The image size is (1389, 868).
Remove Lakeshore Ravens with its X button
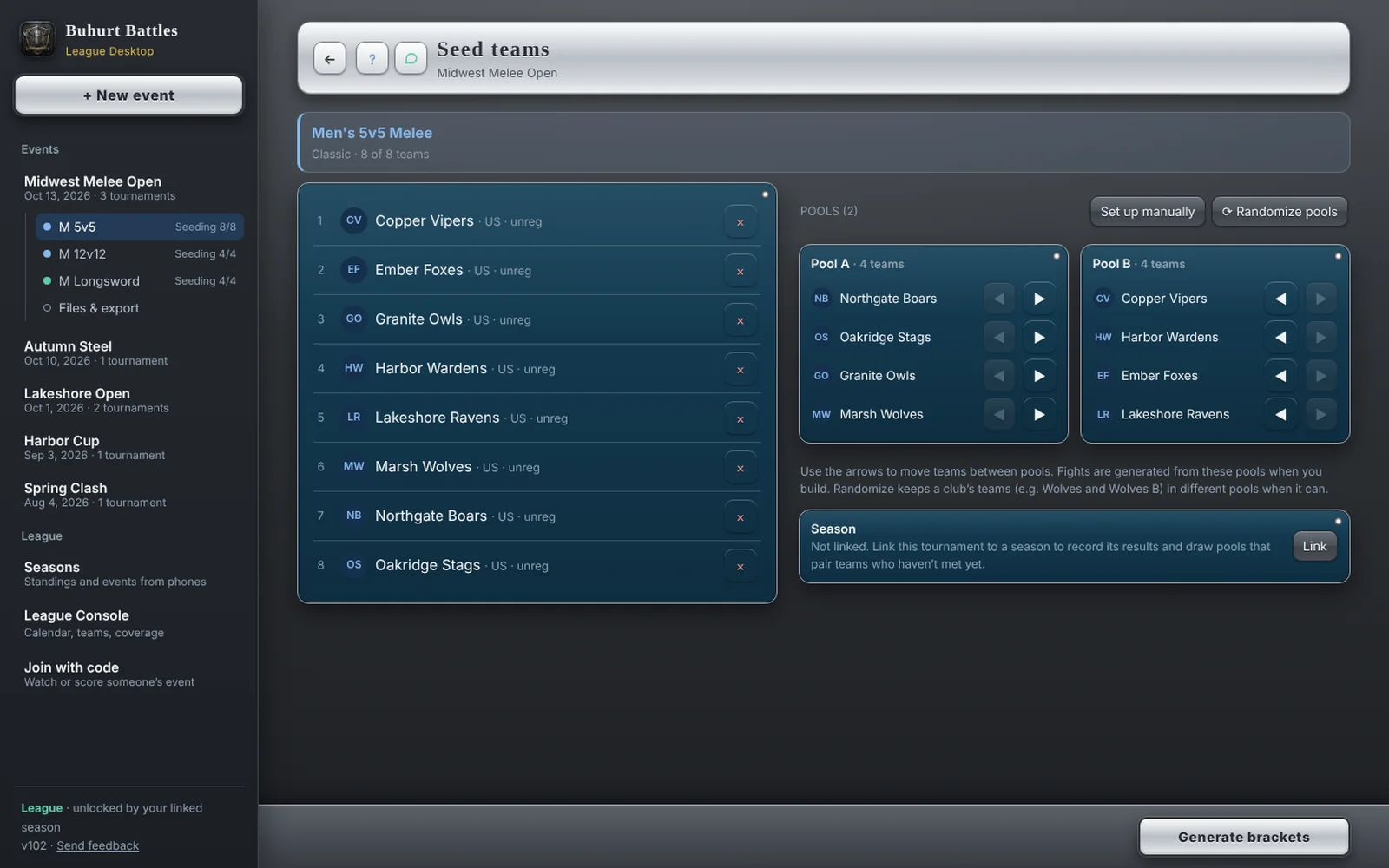(741, 419)
